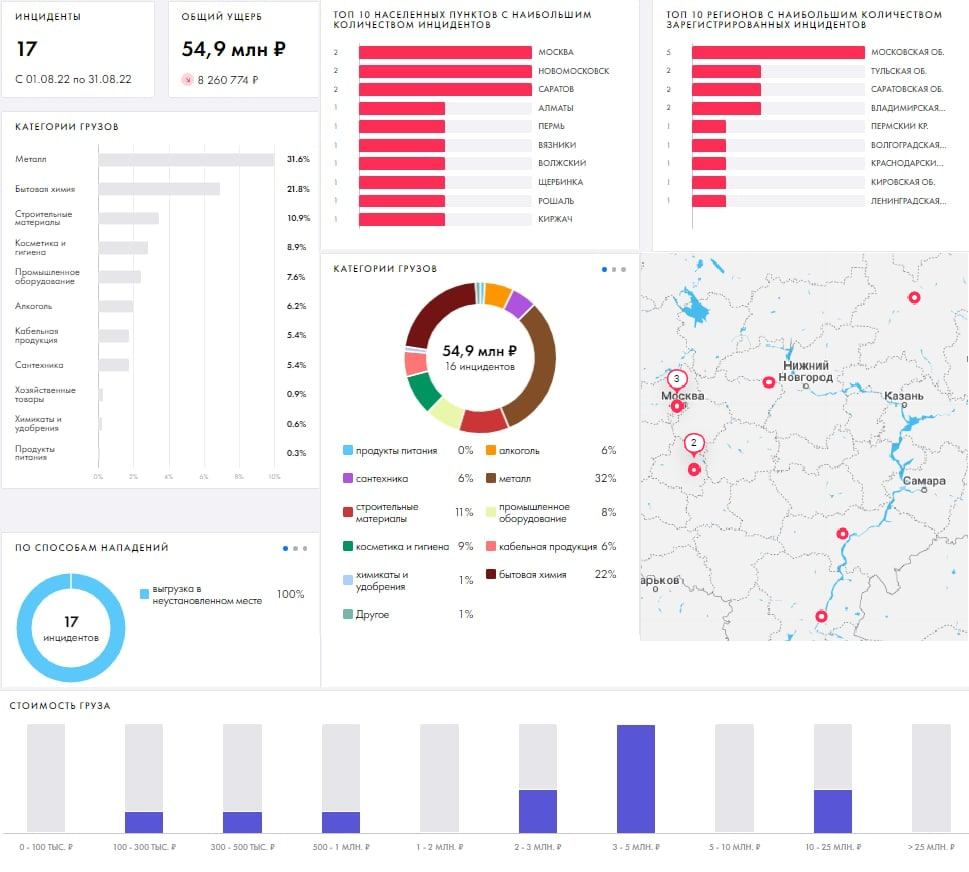Select the Московская об. bar in regions chart

click(778, 53)
